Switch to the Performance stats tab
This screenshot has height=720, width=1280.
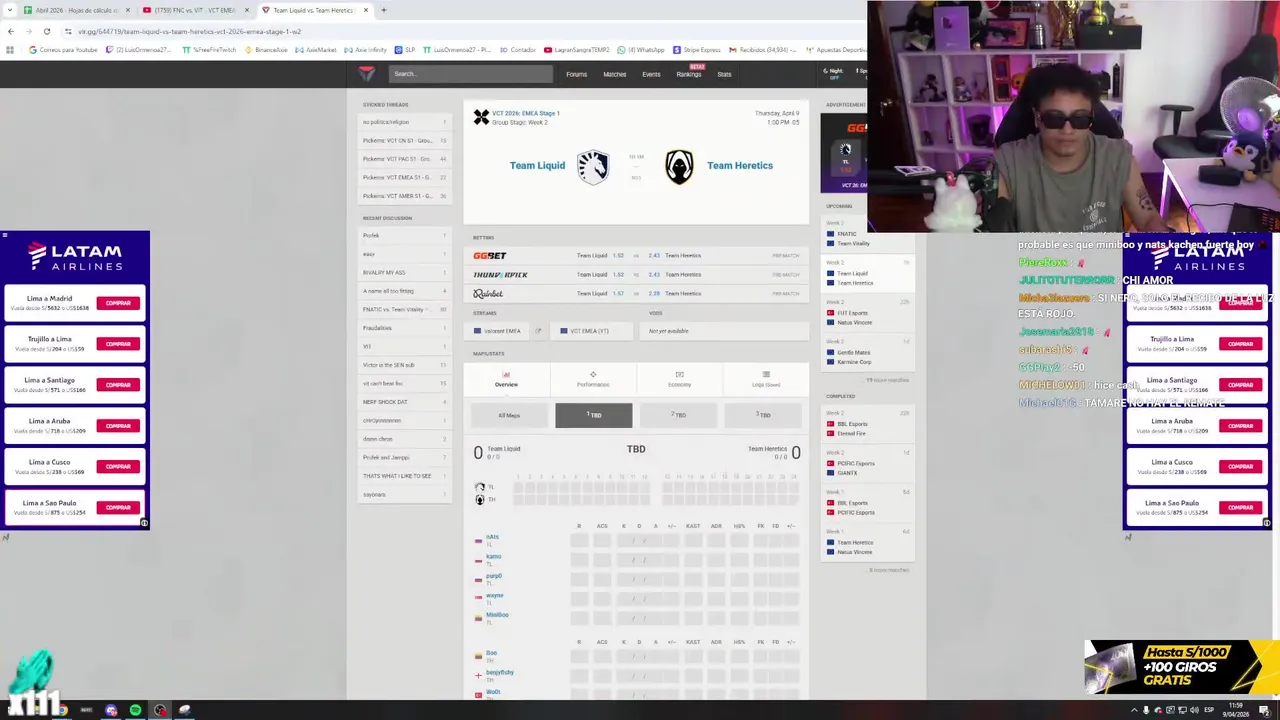click(593, 379)
